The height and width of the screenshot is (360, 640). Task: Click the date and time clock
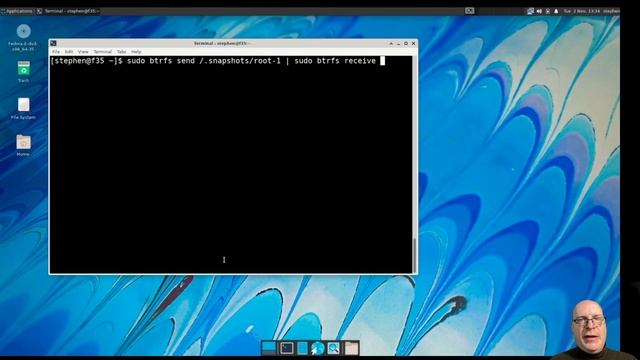pos(582,11)
